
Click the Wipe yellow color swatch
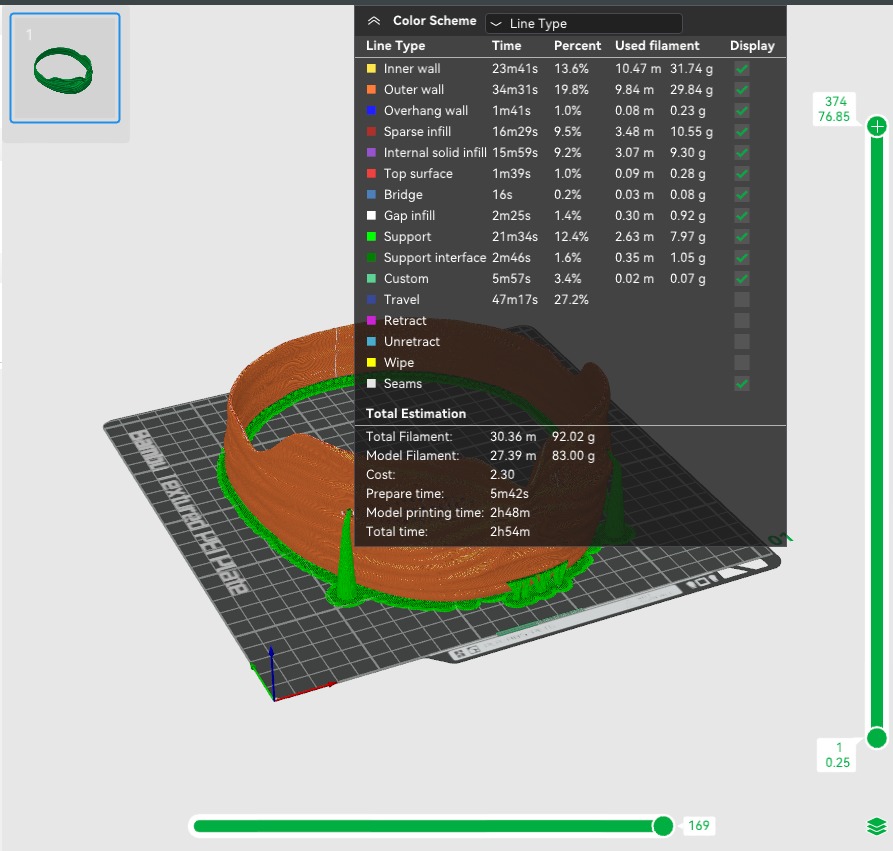[x=371, y=363]
